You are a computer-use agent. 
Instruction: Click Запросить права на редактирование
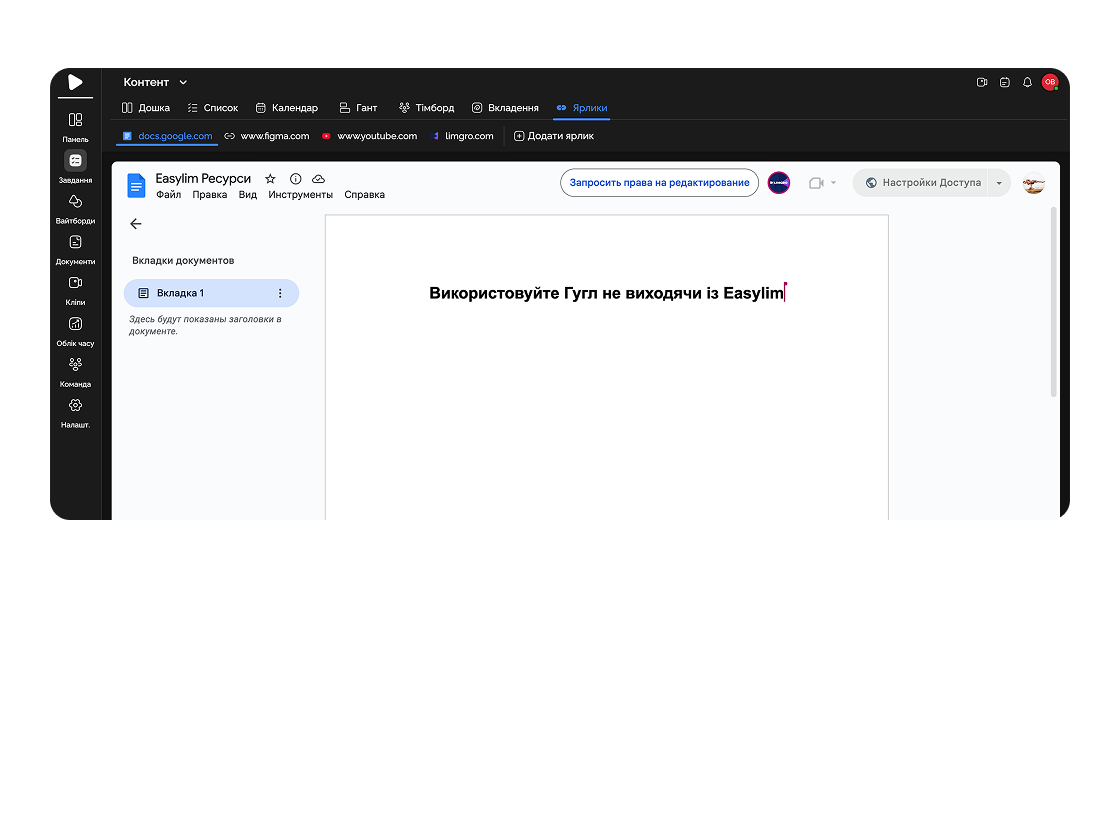coord(659,183)
